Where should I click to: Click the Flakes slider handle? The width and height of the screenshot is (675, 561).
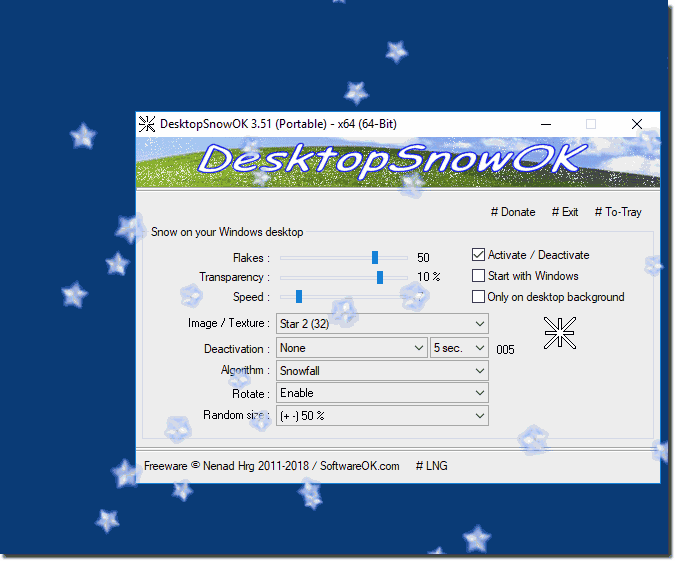point(375,257)
